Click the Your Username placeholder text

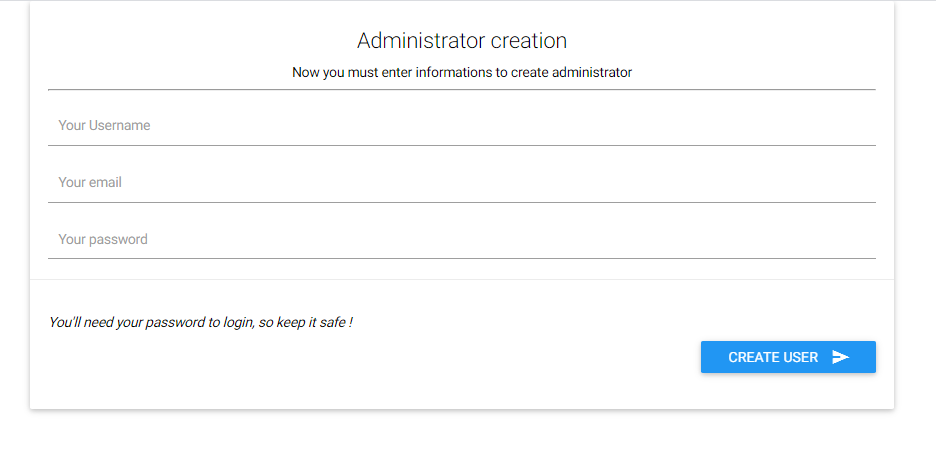coord(104,126)
